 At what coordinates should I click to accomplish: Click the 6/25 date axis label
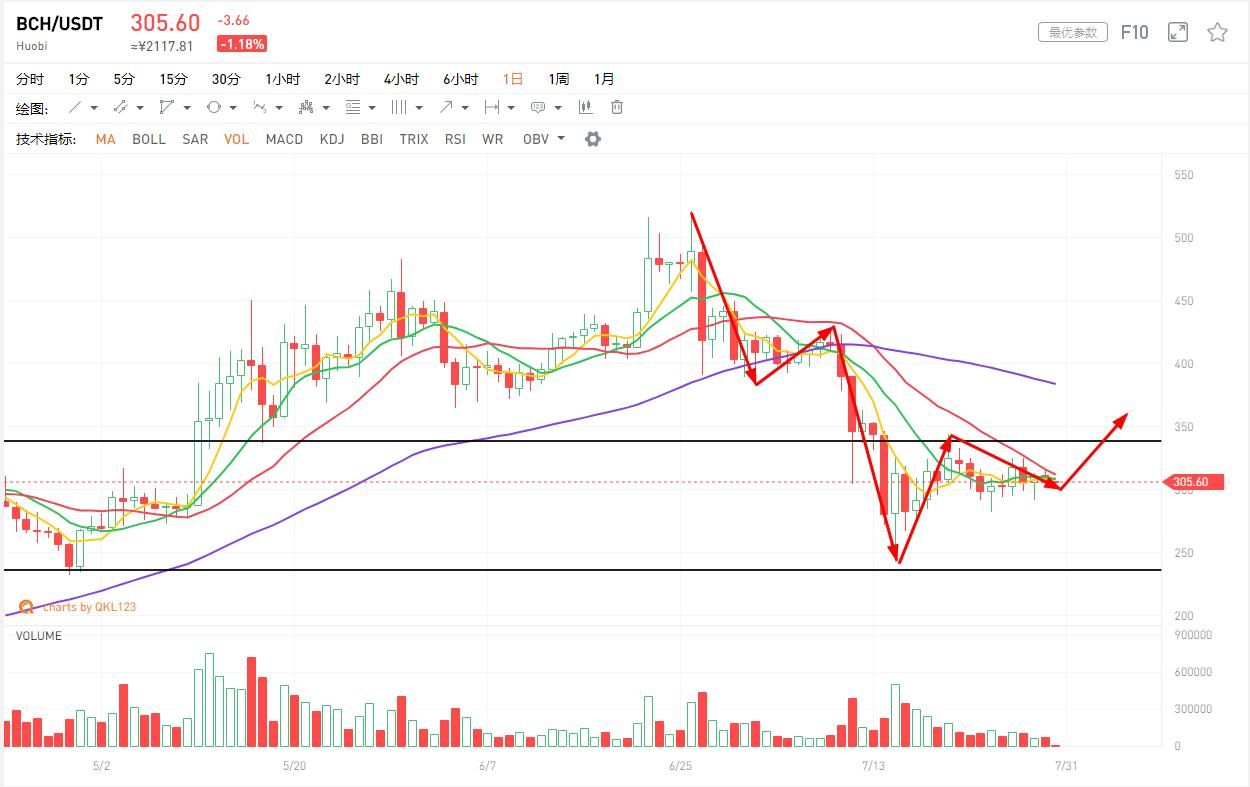(680, 766)
